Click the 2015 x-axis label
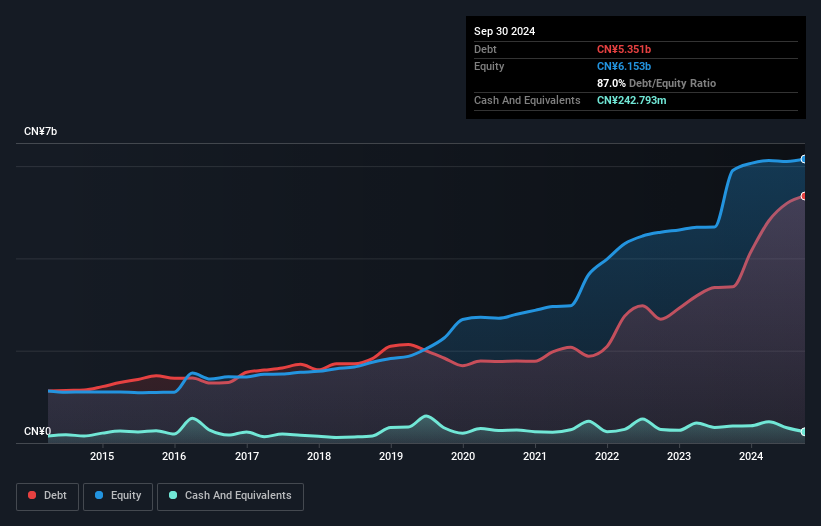Image resolution: width=821 pixels, height=526 pixels. 102,456
